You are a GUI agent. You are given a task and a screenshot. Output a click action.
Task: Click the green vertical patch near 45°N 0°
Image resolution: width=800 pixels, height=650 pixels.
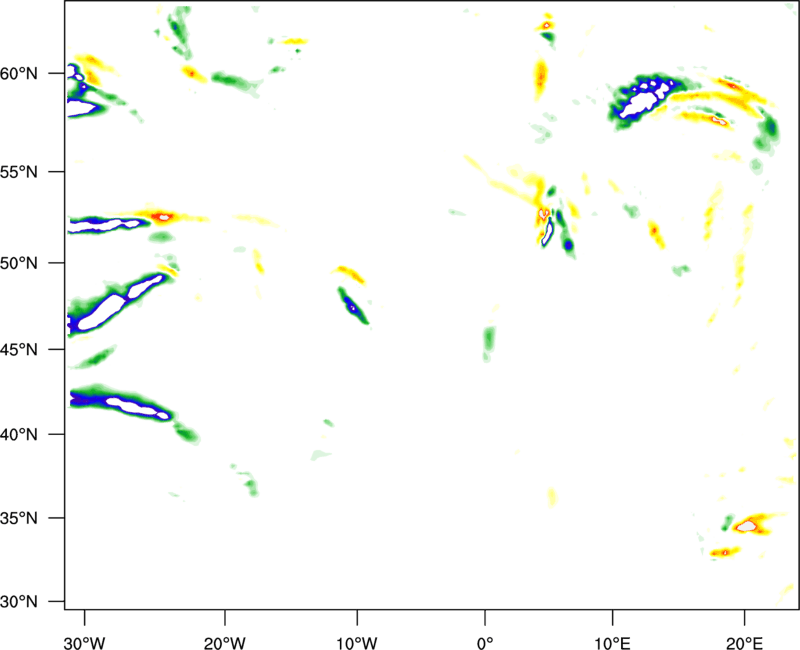(489, 340)
